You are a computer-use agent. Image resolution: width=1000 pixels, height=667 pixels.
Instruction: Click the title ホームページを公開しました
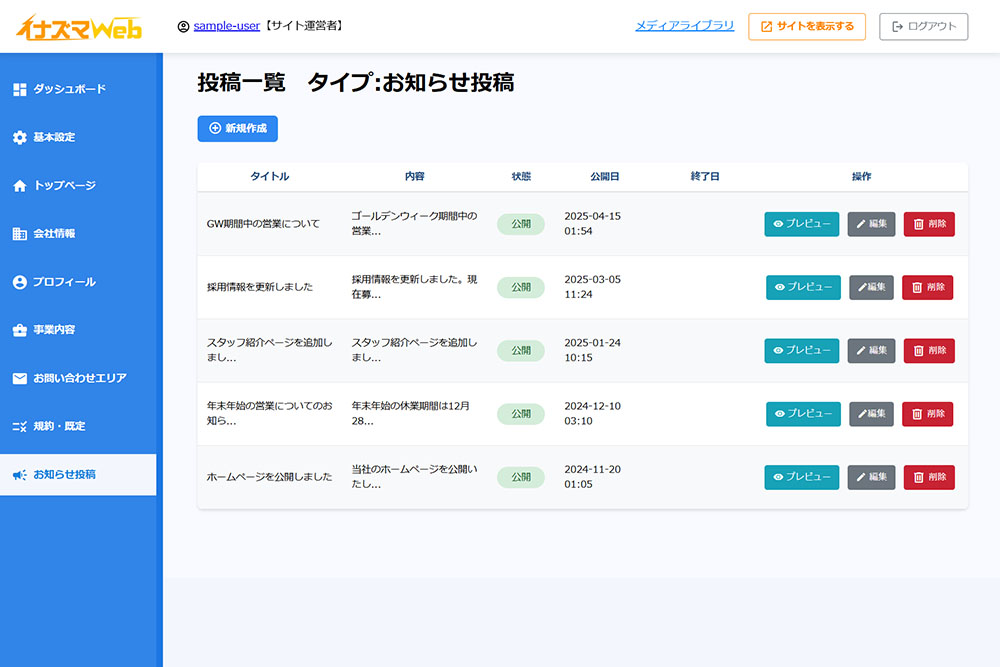point(269,476)
